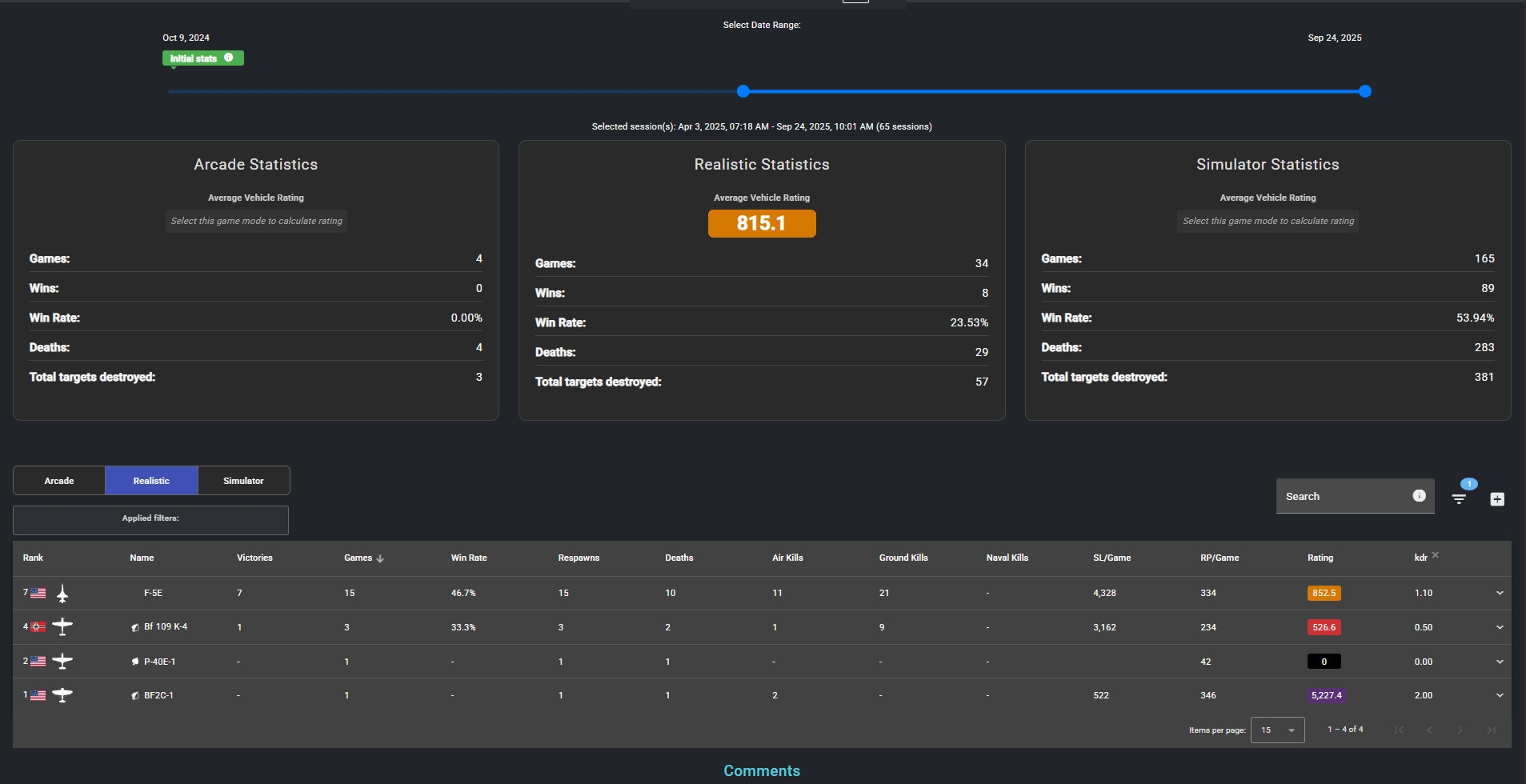The height and width of the screenshot is (784, 1526).
Task: Sort by kdr column header
Action: point(1421,558)
